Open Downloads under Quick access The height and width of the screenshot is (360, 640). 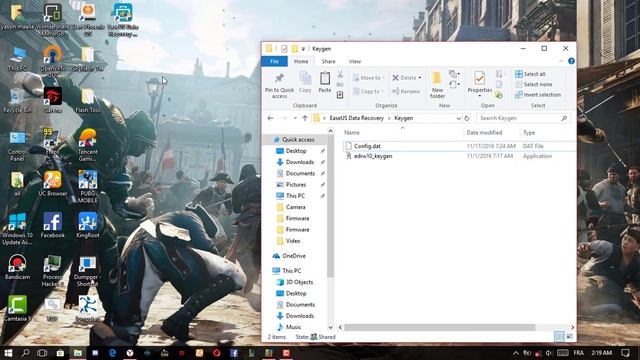coord(300,162)
